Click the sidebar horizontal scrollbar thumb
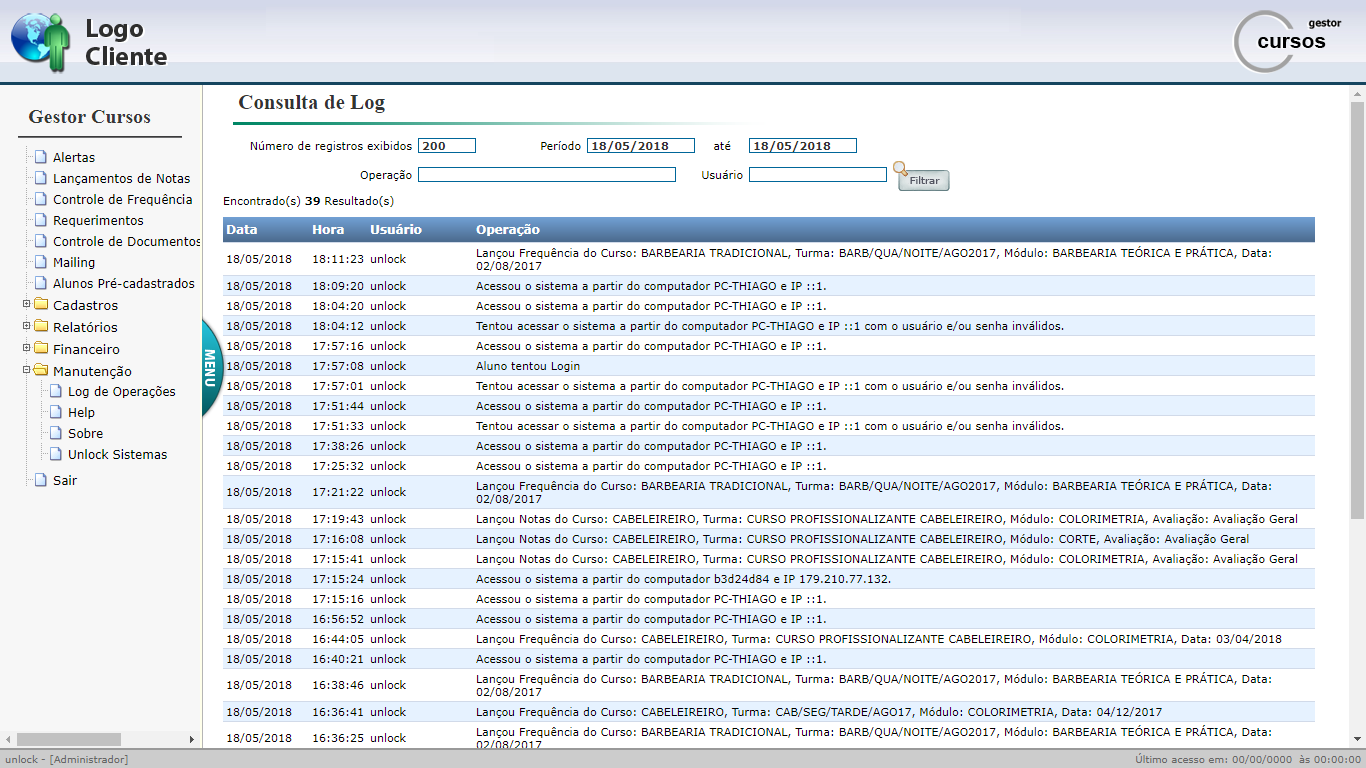The width and height of the screenshot is (1366, 768). [x=69, y=739]
